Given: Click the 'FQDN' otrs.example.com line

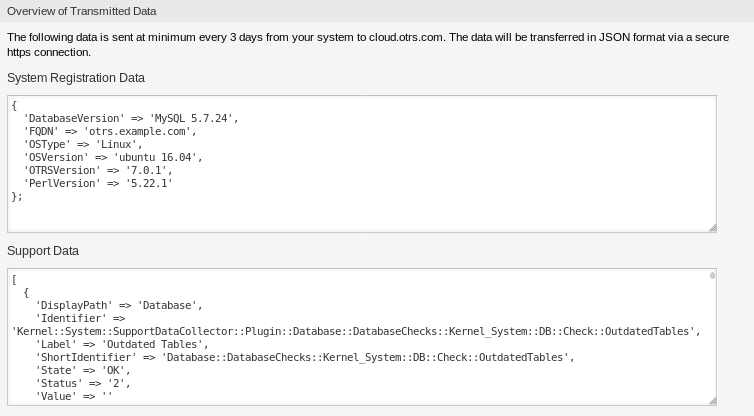Looking at the screenshot, I should pos(110,131).
